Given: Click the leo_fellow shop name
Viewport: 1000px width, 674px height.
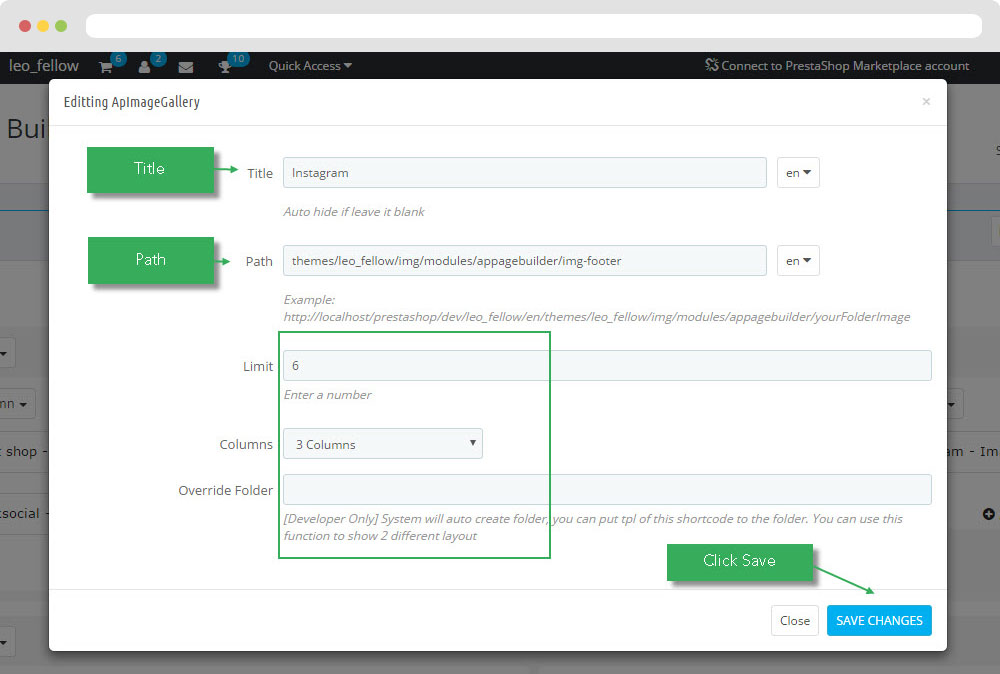Looking at the screenshot, I should click(x=44, y=66).
